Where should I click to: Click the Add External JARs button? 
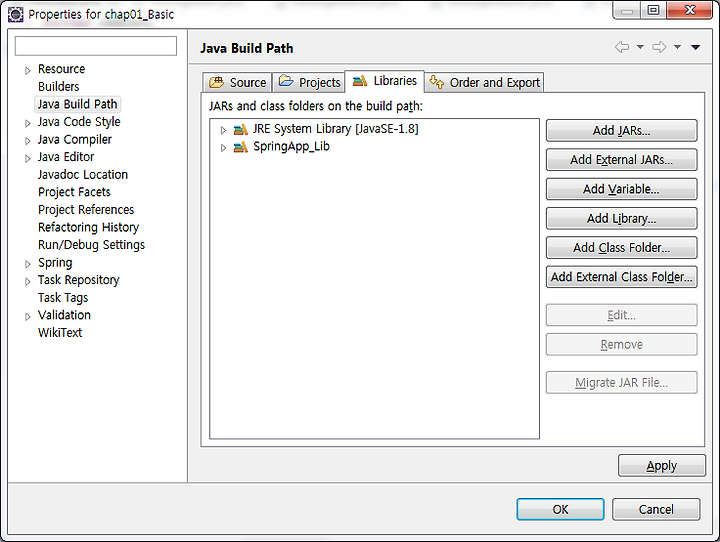tap(621, 159)
